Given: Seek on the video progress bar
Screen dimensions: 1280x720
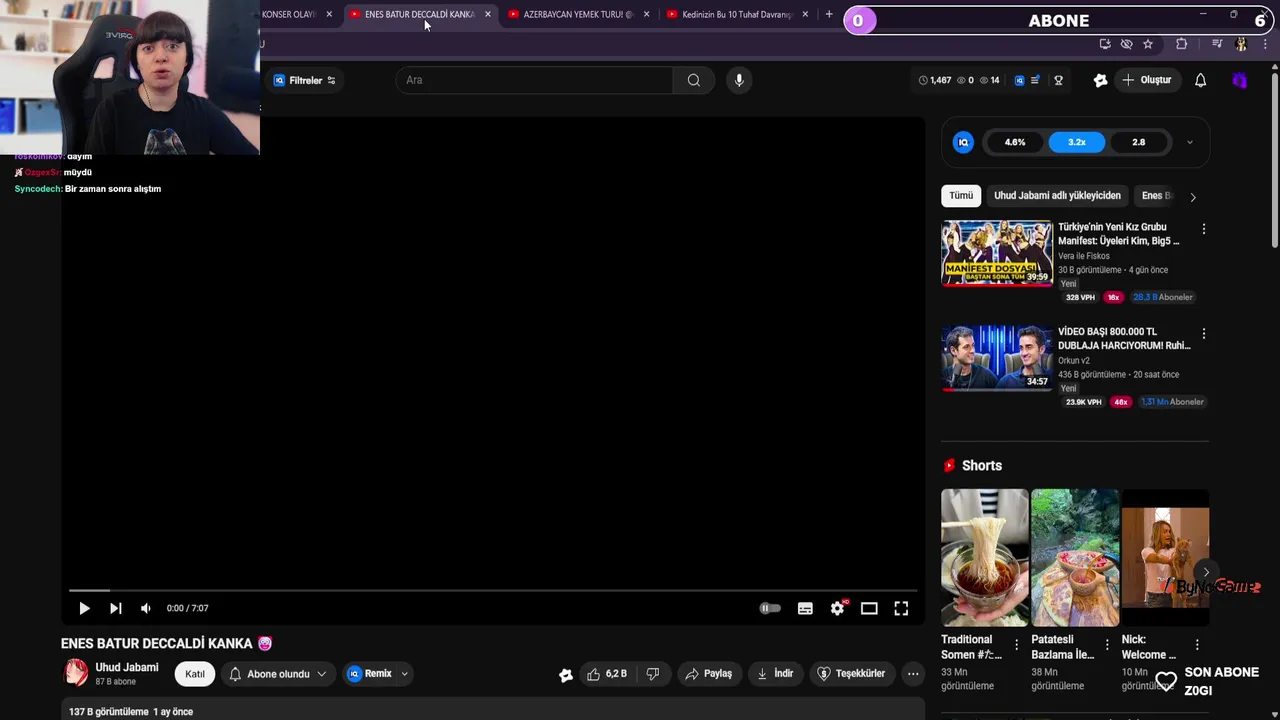Looking at the screenshot, I should 493,590.
